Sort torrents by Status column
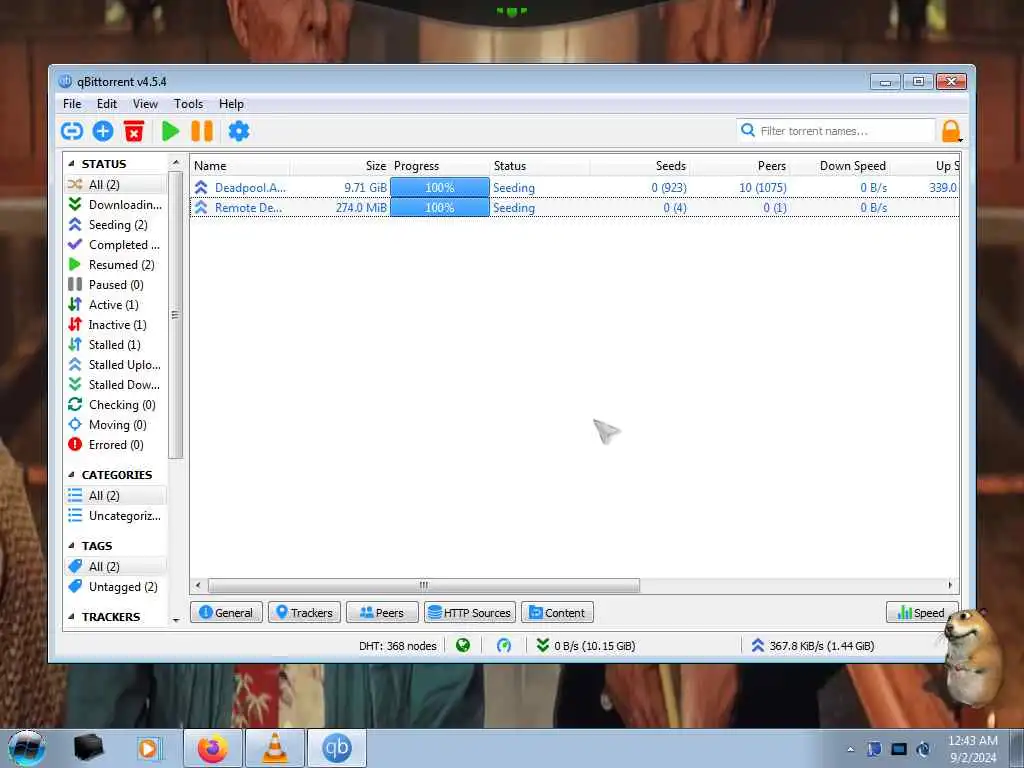This screenshot has height=768, width=1024. tap(539, 166)
